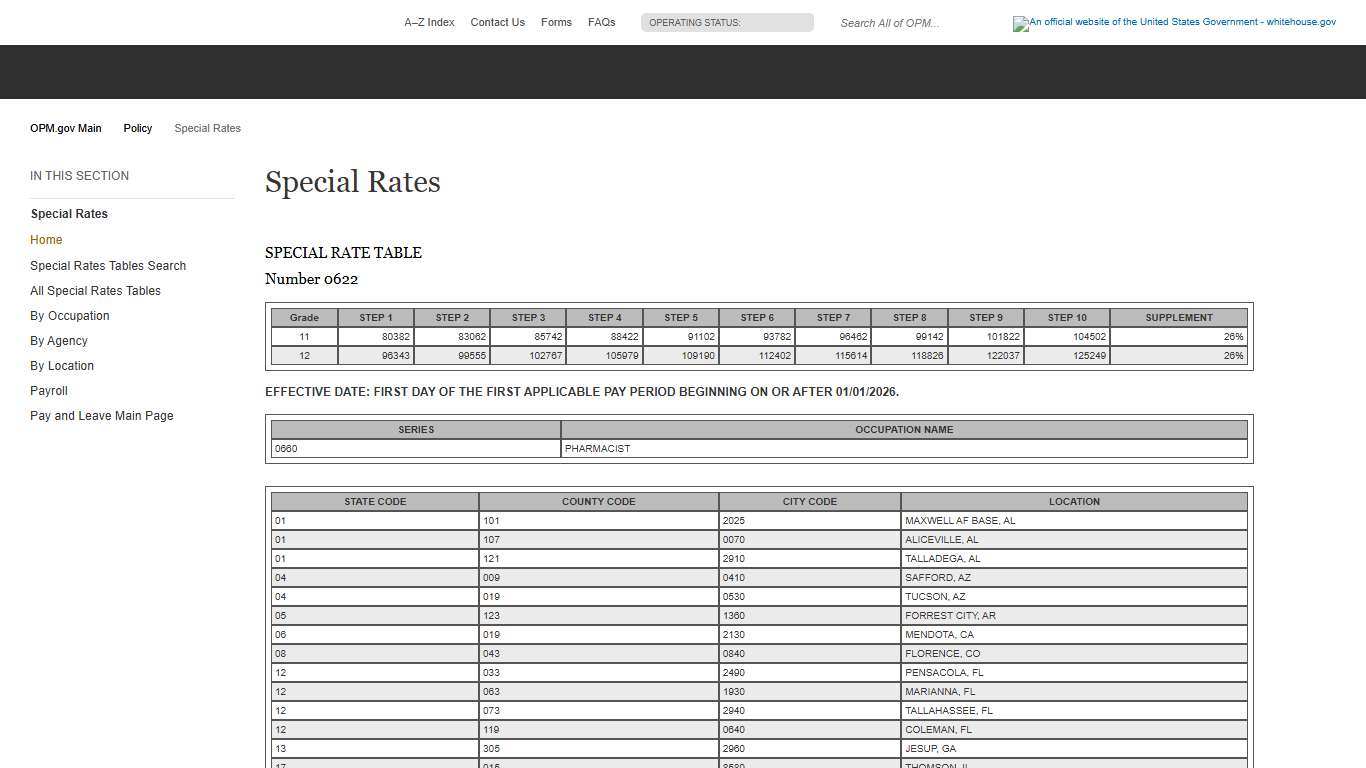Navigate to OPM.gov Main breadcrumb
Screen dimensions: 1366x768
point(65,128)
